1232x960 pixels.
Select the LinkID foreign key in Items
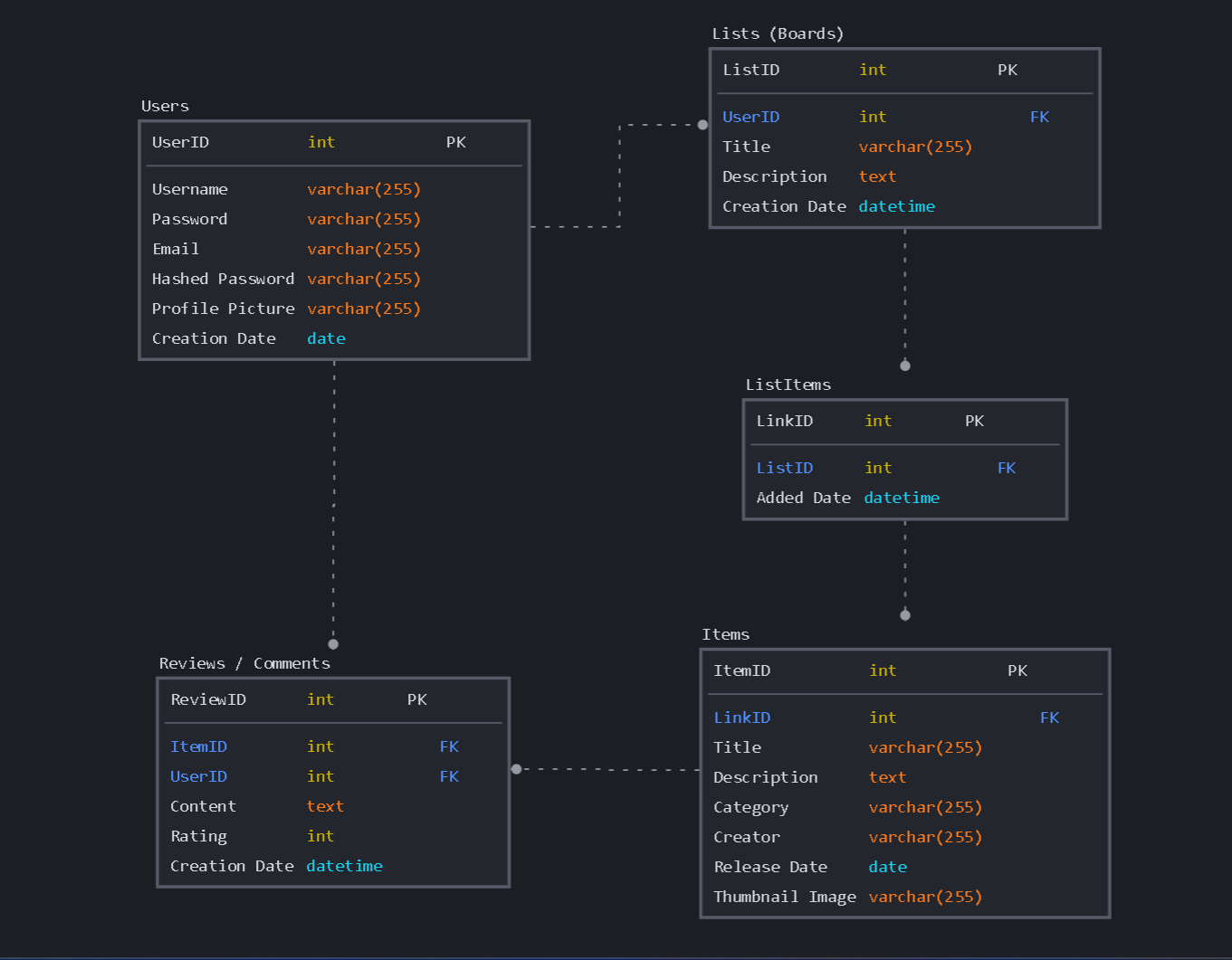tap(742, 718)
